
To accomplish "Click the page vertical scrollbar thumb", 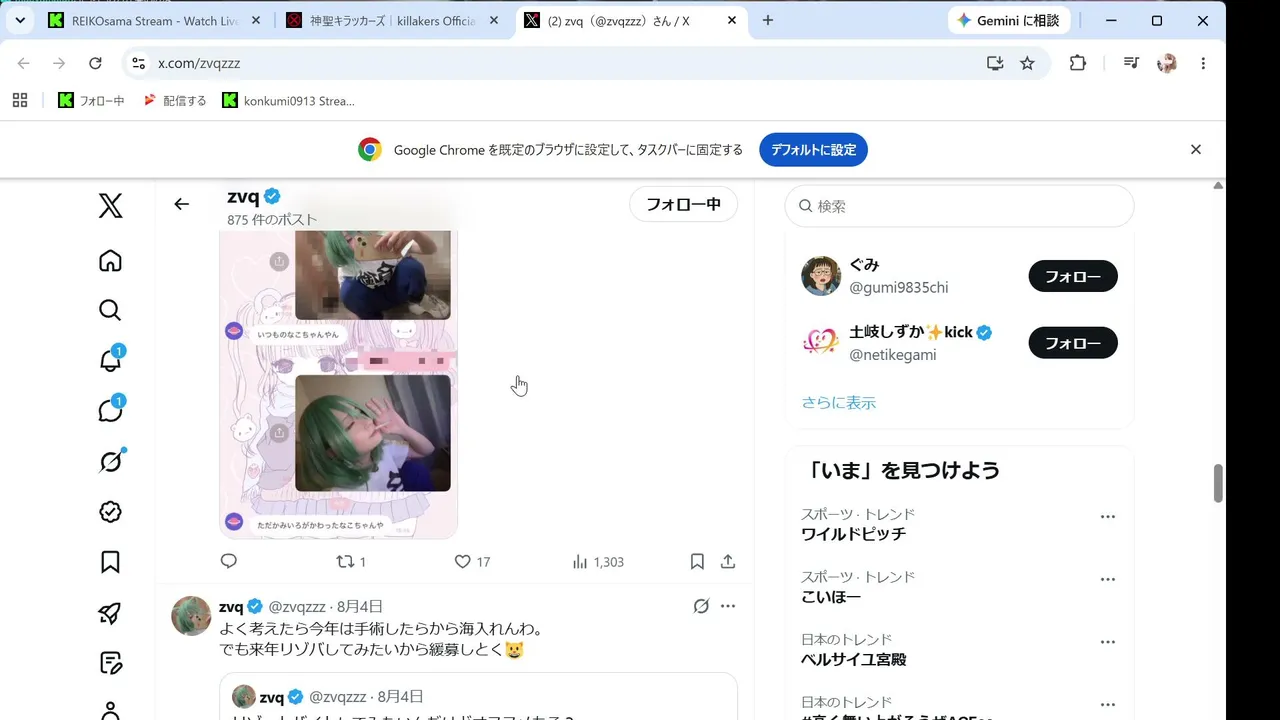I will [x=1218, y=483].
